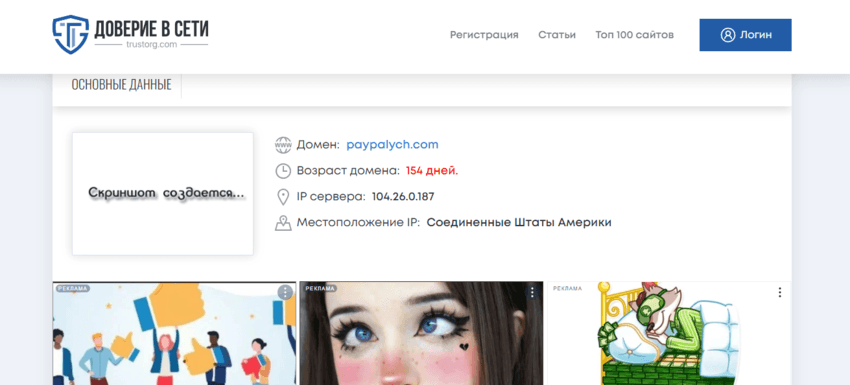Click the Реклама label on girl ad

pyautogui.click(x=319, y=288)
